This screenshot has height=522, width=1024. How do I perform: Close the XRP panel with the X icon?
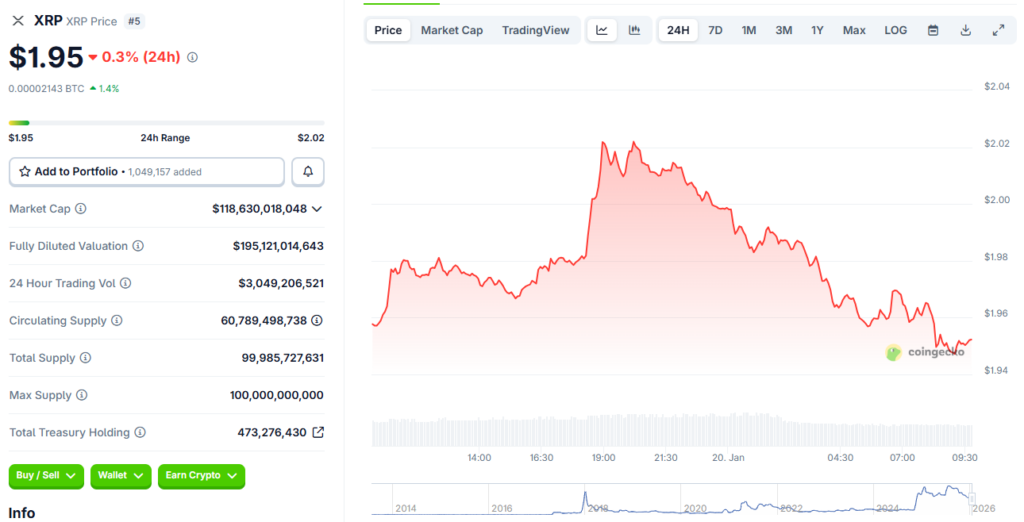point(18,21)
